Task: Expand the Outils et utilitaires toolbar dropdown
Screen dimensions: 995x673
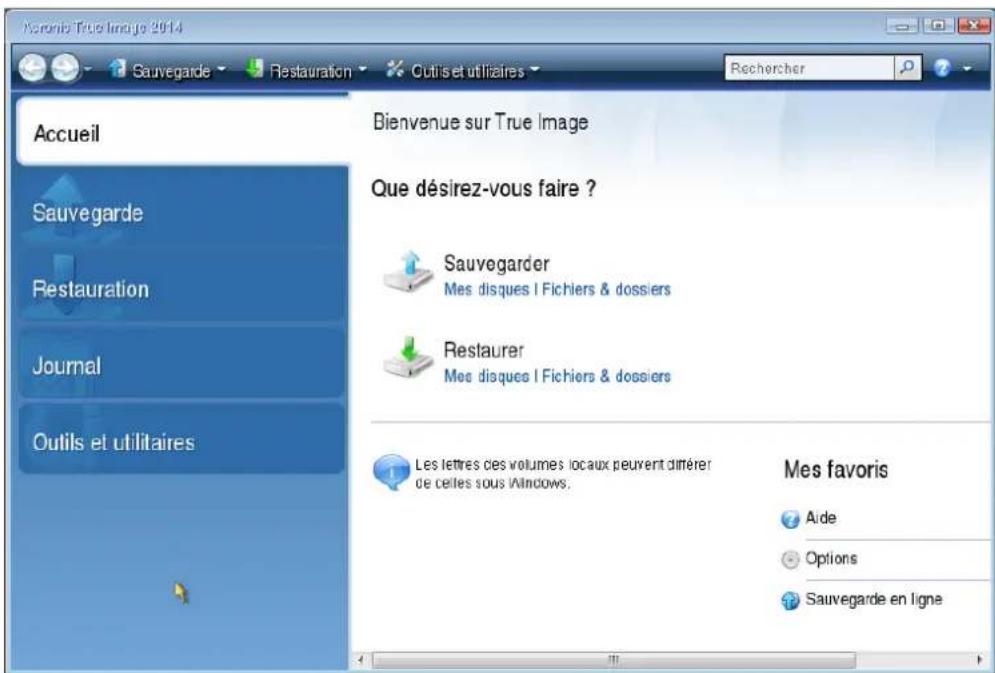Action: coord(536,70)
